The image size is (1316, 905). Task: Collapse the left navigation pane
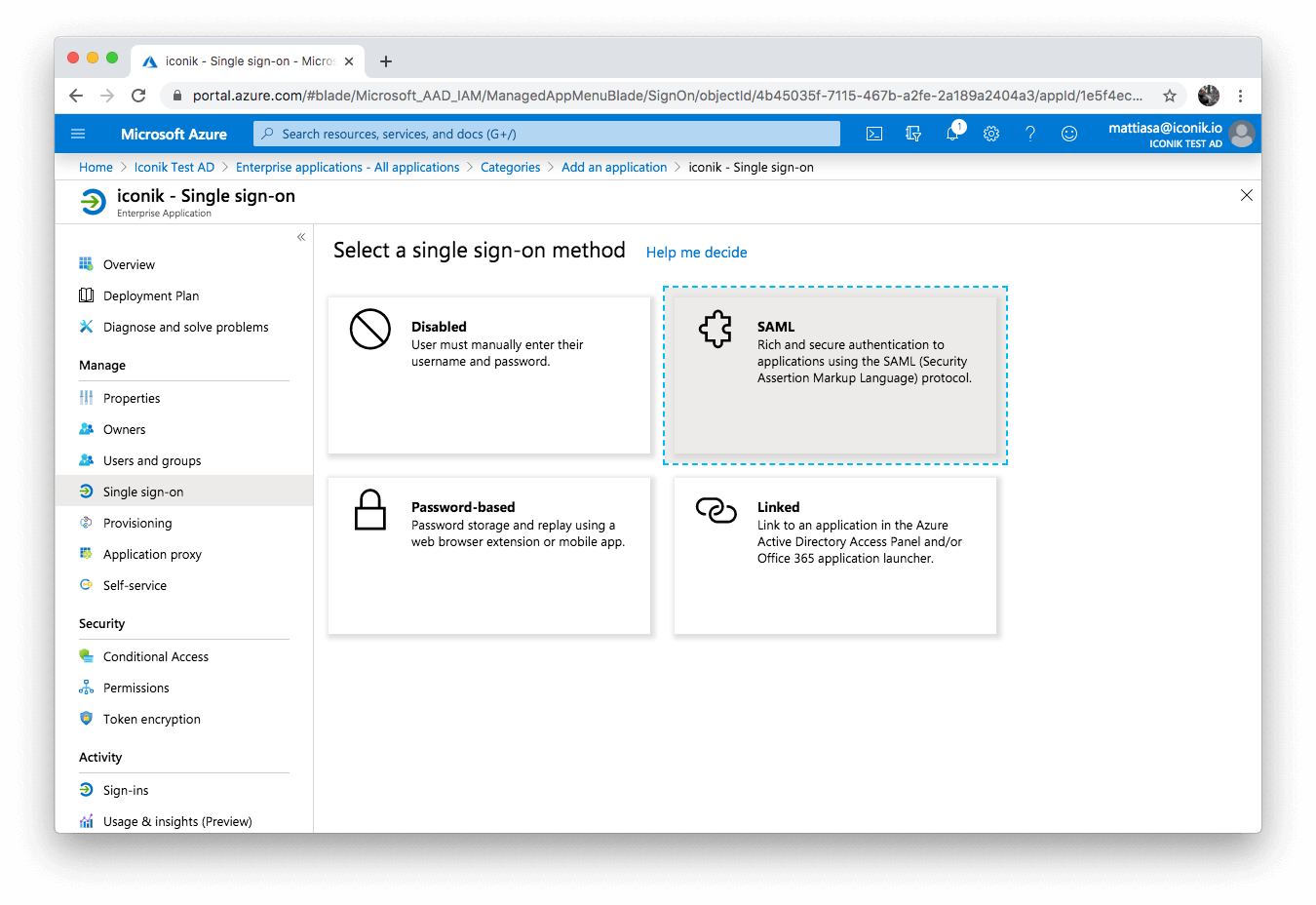(x=301, y=236)
